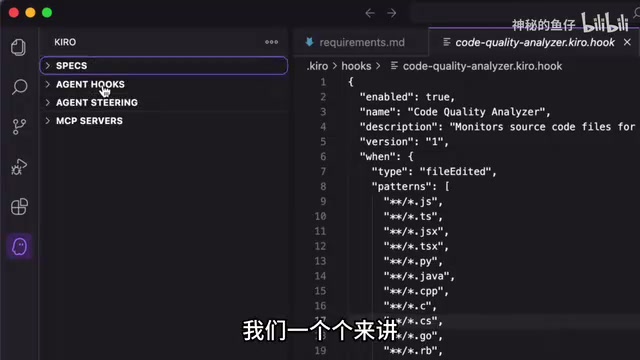Click the "**/*.c" pattern line
Viewport: 640px width, 360px height.
click(x=410, y=306)
